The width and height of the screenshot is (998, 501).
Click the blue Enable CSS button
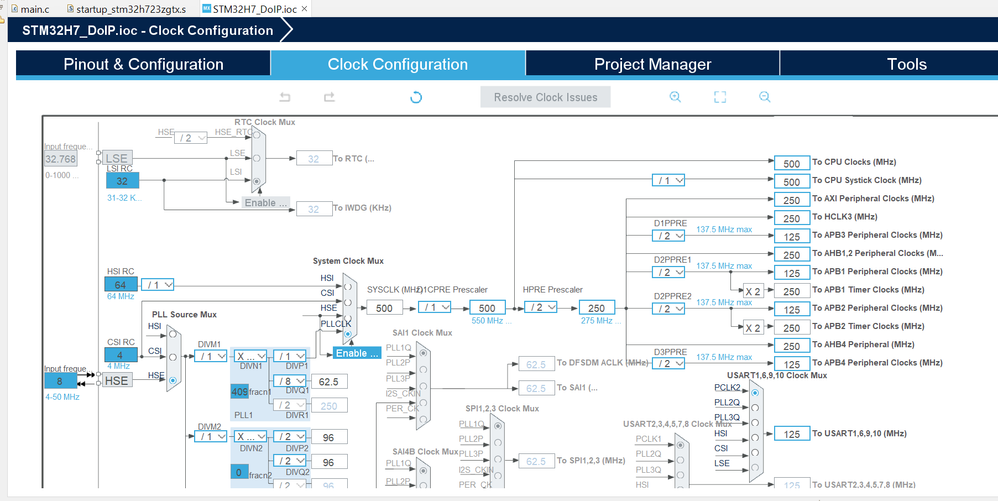point(356,353)
